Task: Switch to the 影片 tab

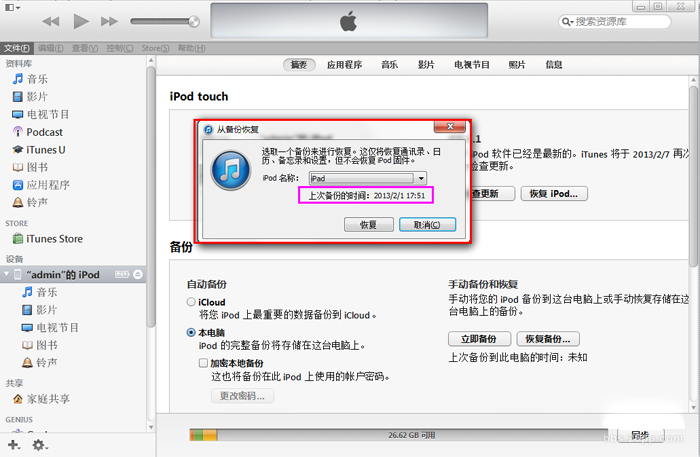Action: tap(426, 65)
